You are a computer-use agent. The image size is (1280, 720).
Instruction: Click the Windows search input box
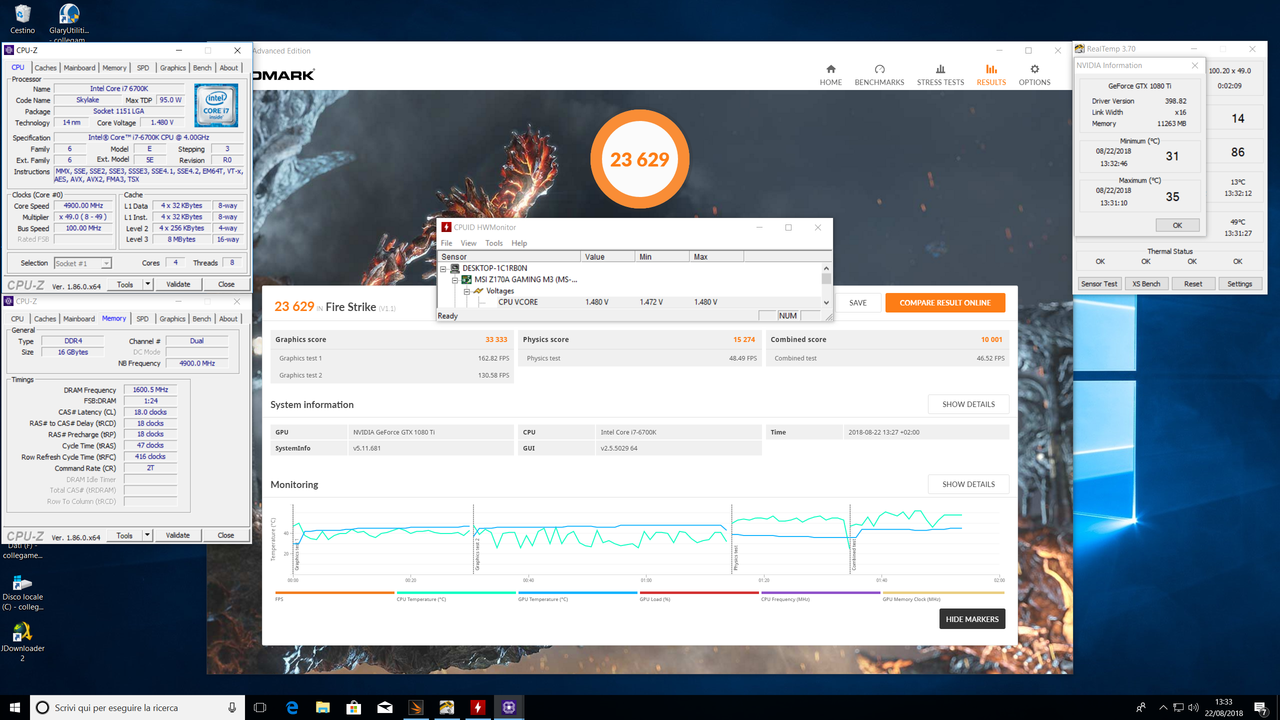tap(135, 707)
